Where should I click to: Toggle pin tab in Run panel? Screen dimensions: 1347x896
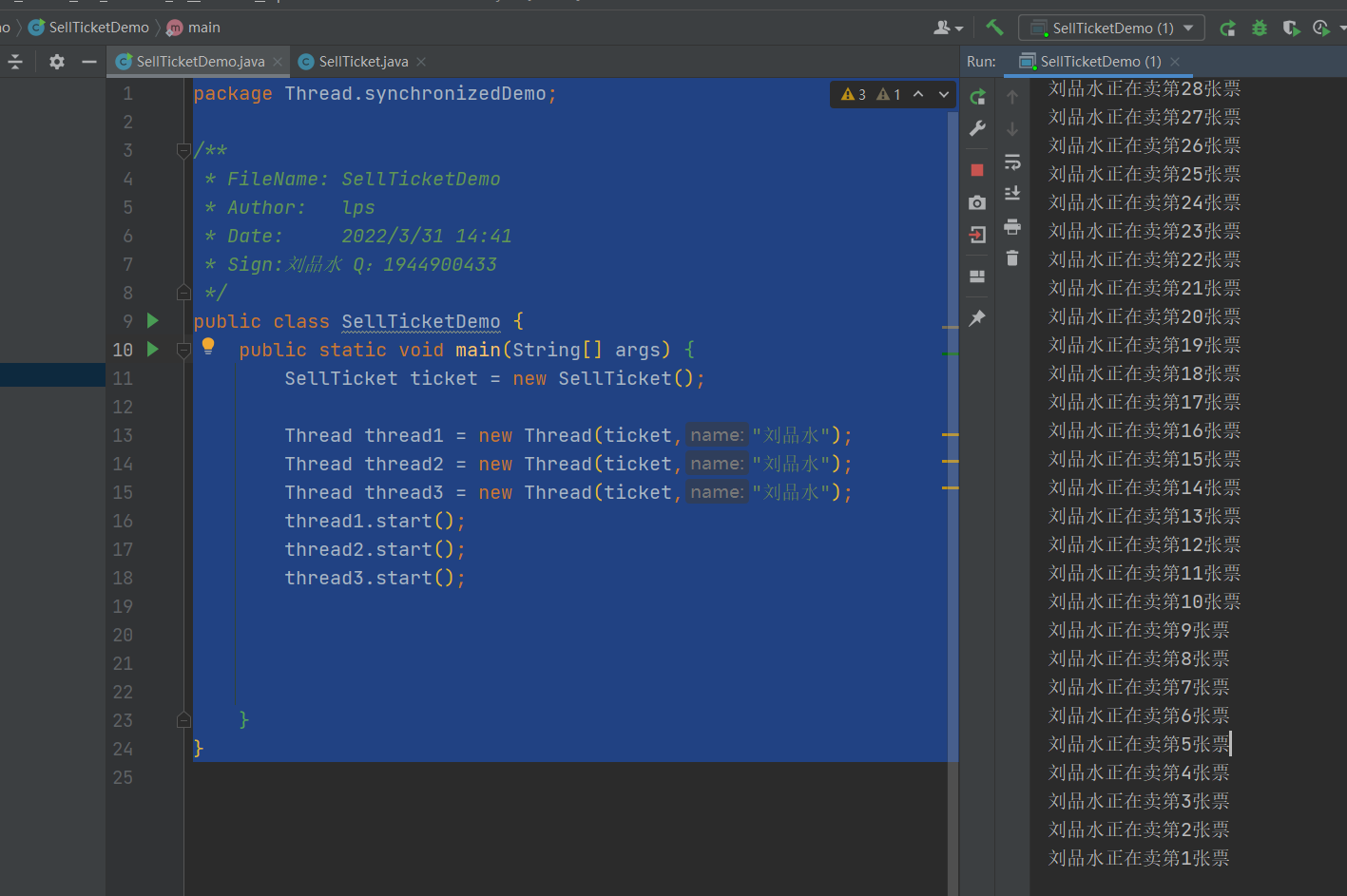977,318
